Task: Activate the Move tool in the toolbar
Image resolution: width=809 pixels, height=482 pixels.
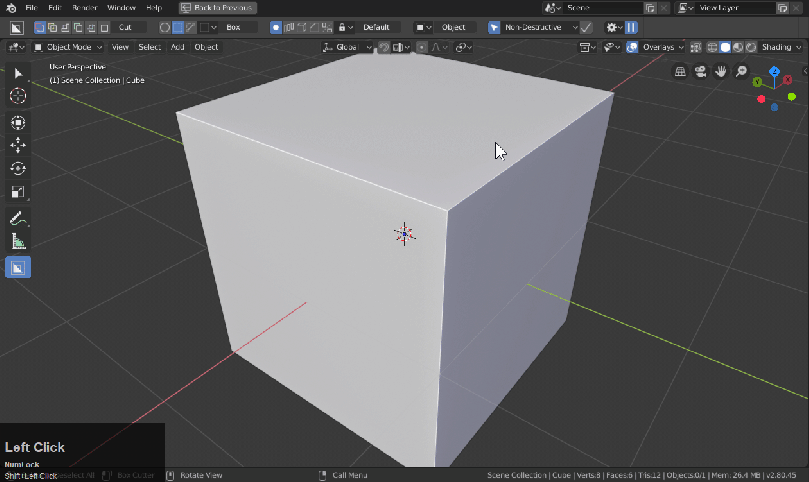Action: [18, 145]
